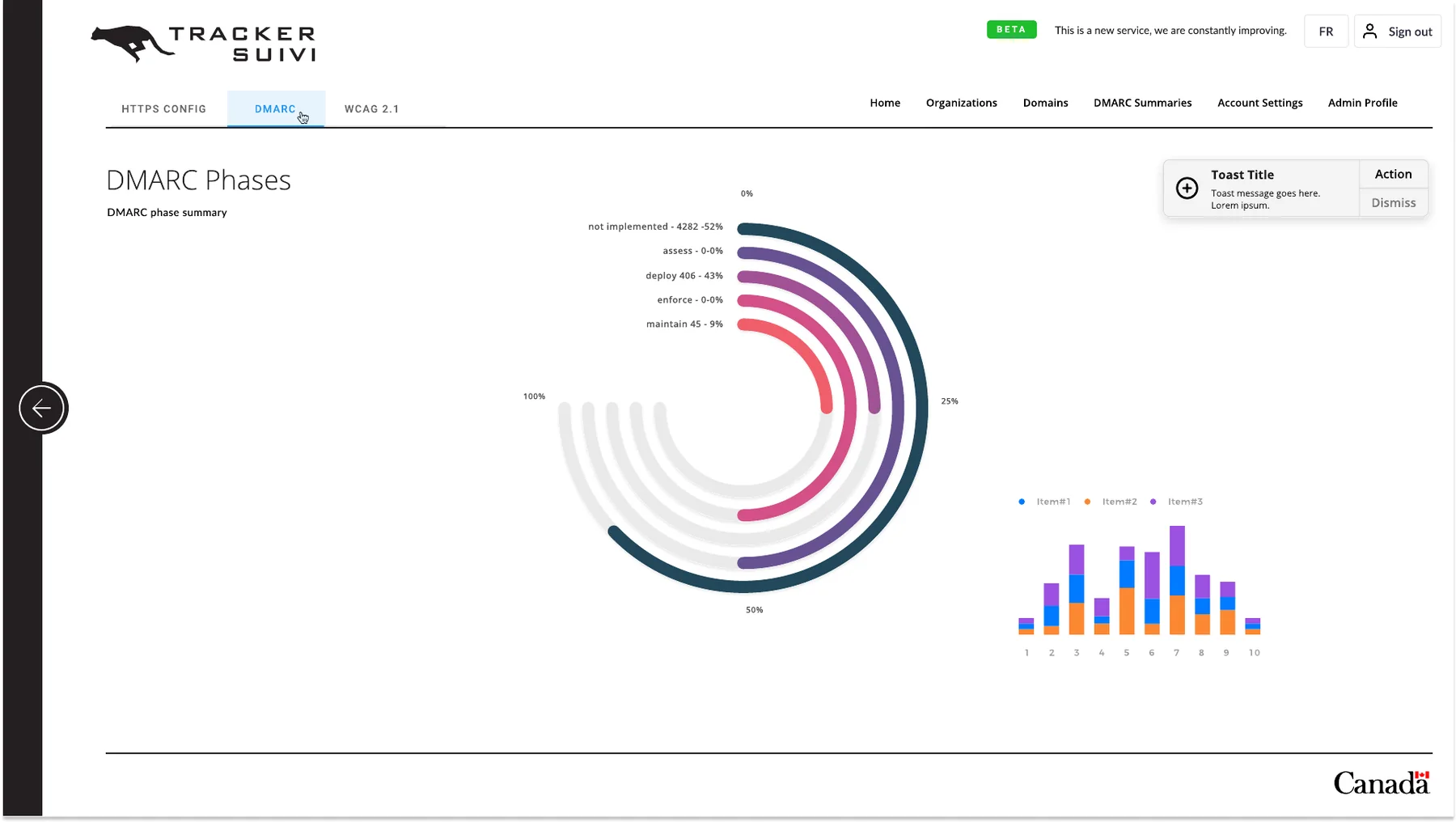Click the Tracker Suivi cheetah logo
Screen dimensions: 1456x822
203,44
